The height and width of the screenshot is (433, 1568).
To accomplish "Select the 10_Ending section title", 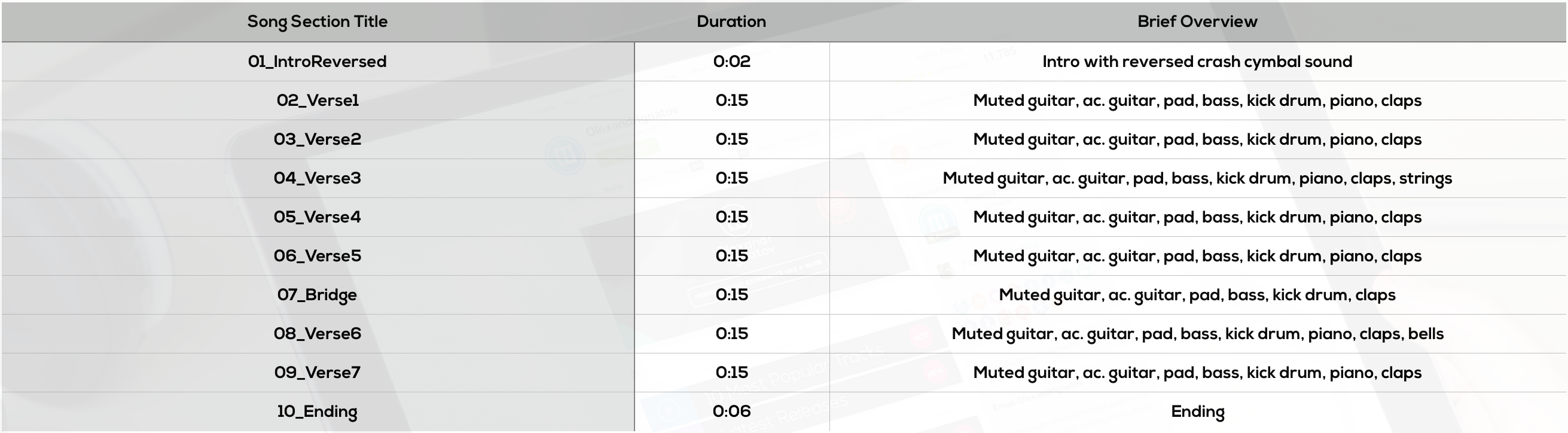I will pos(317,411).
